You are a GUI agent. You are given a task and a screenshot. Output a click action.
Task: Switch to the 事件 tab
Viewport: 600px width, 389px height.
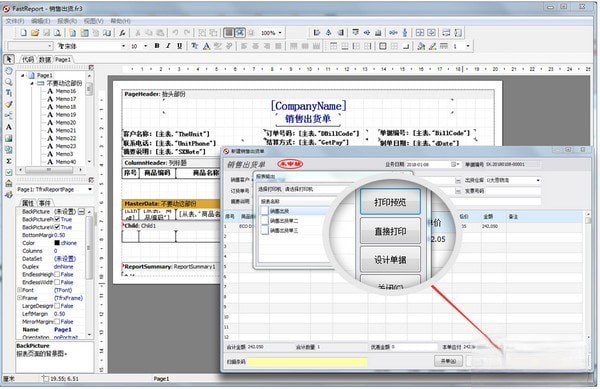(x=45, y=203)
